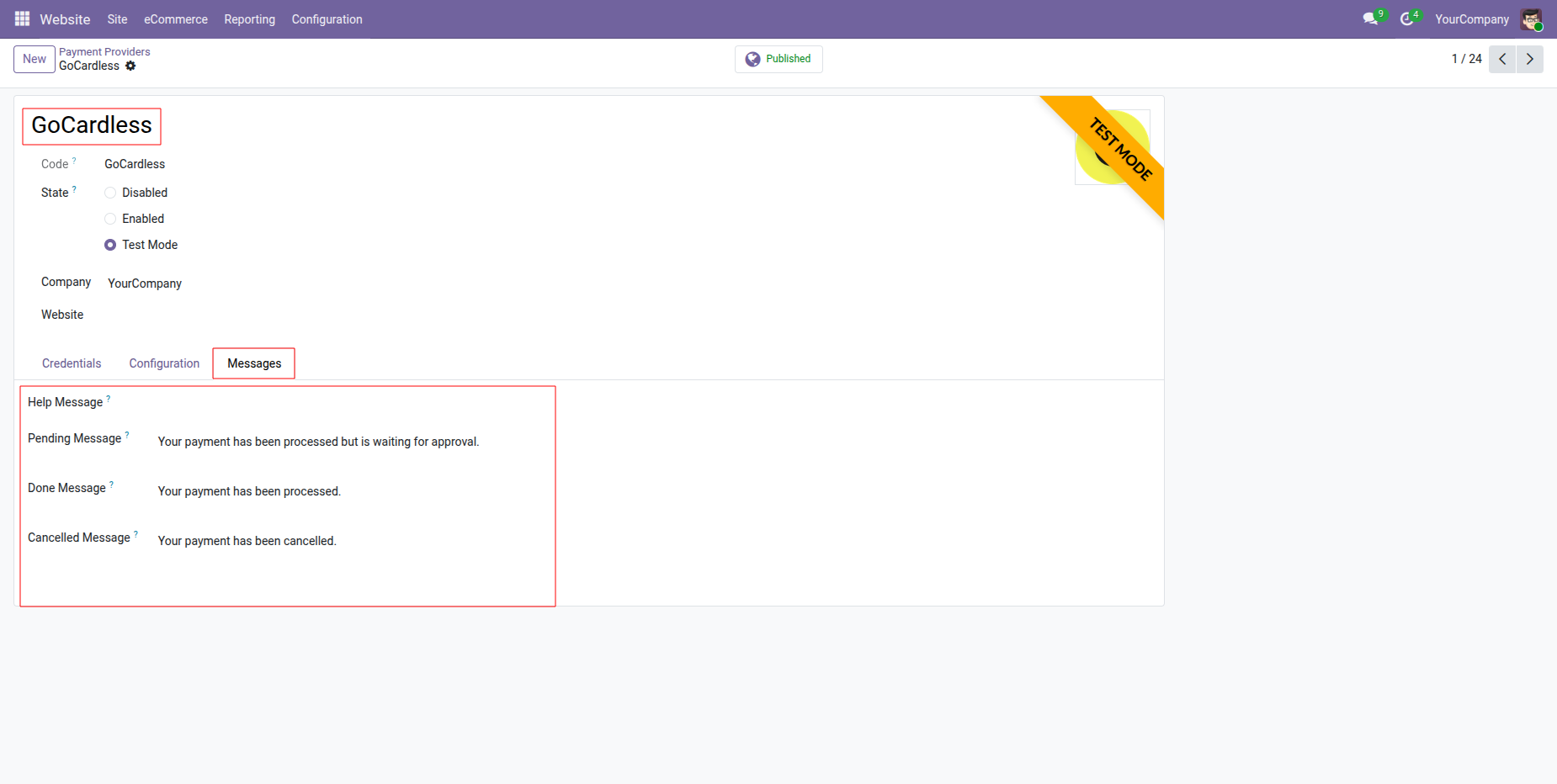Show help tooltip for Help Message
Image resolution: width=1557 pixels, height=784 pixels.
[x=109, y=398]
